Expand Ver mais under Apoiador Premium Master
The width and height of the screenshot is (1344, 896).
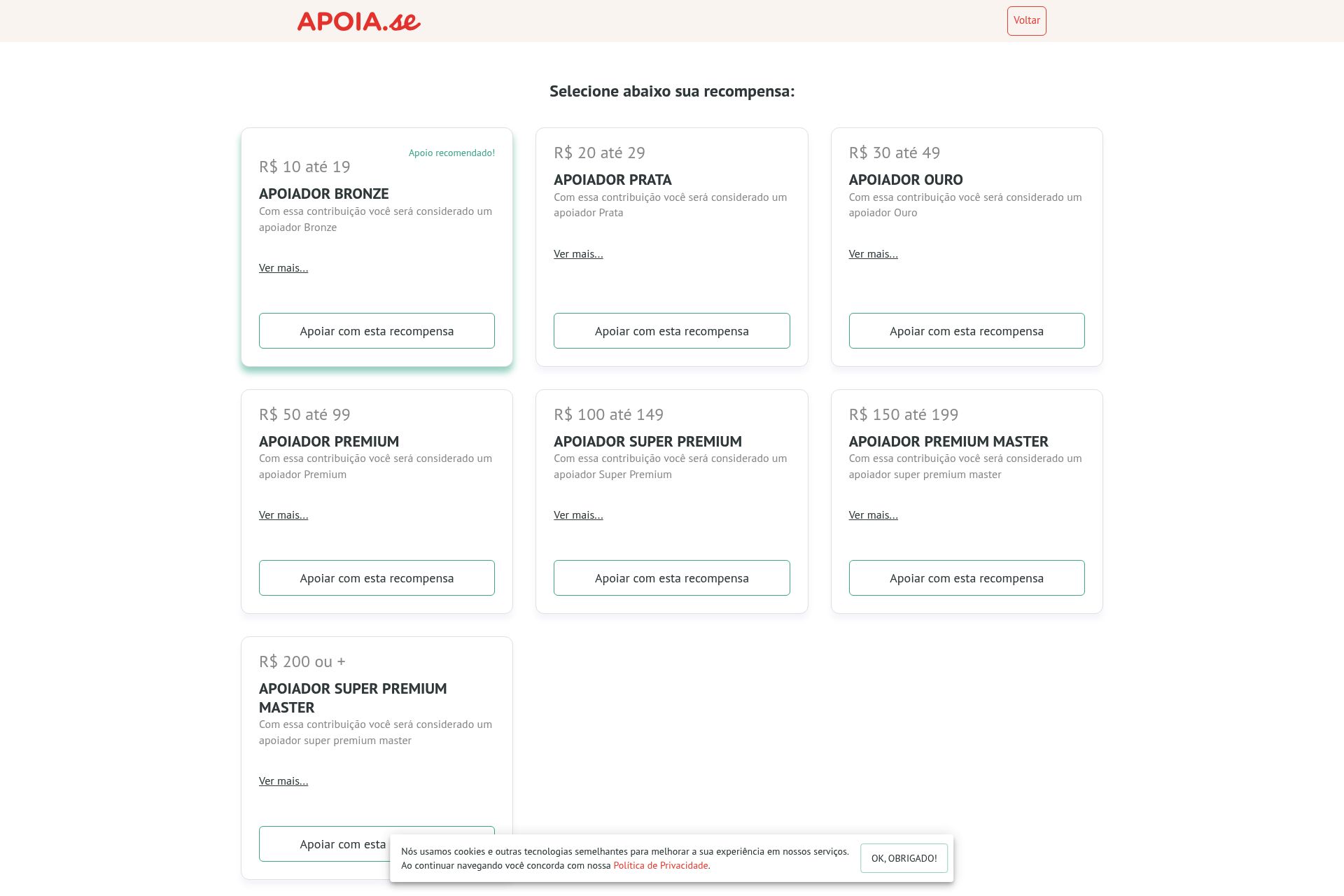[x=873, y=515]
